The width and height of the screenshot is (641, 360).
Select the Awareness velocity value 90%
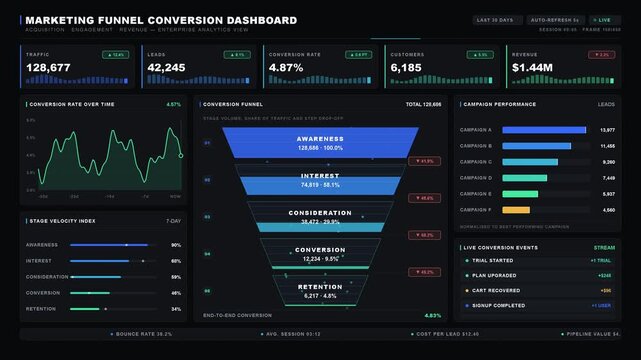tap(176, 245)
